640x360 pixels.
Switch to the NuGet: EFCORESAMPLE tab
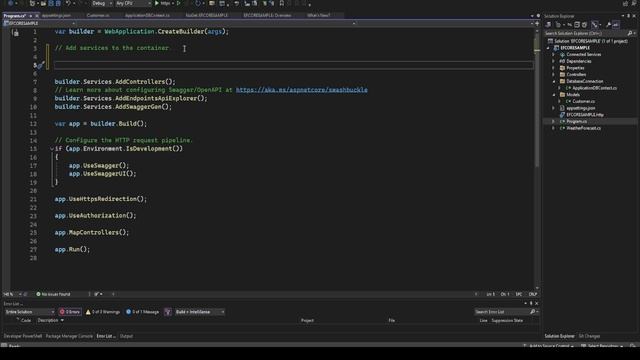207,16
